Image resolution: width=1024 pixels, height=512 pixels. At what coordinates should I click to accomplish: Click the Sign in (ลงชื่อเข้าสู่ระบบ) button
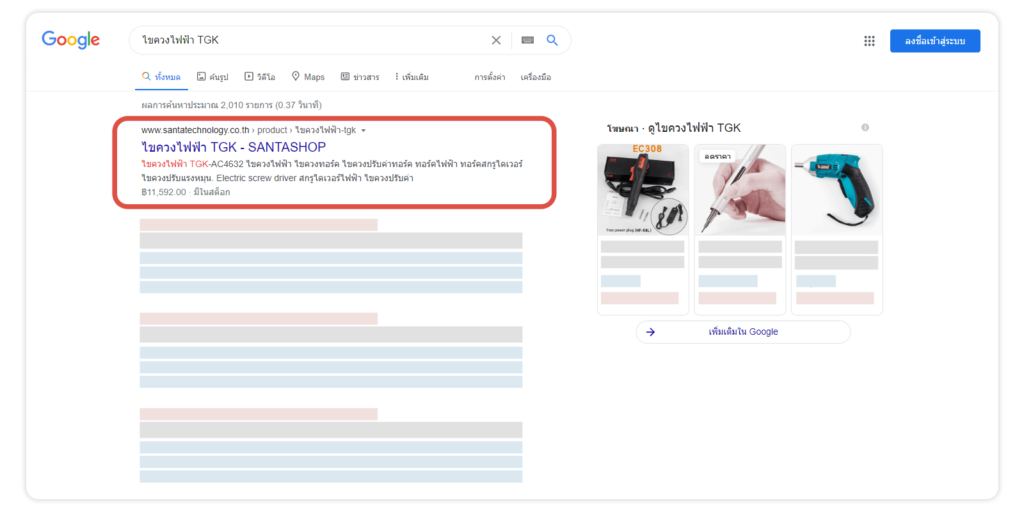point(934,41)
